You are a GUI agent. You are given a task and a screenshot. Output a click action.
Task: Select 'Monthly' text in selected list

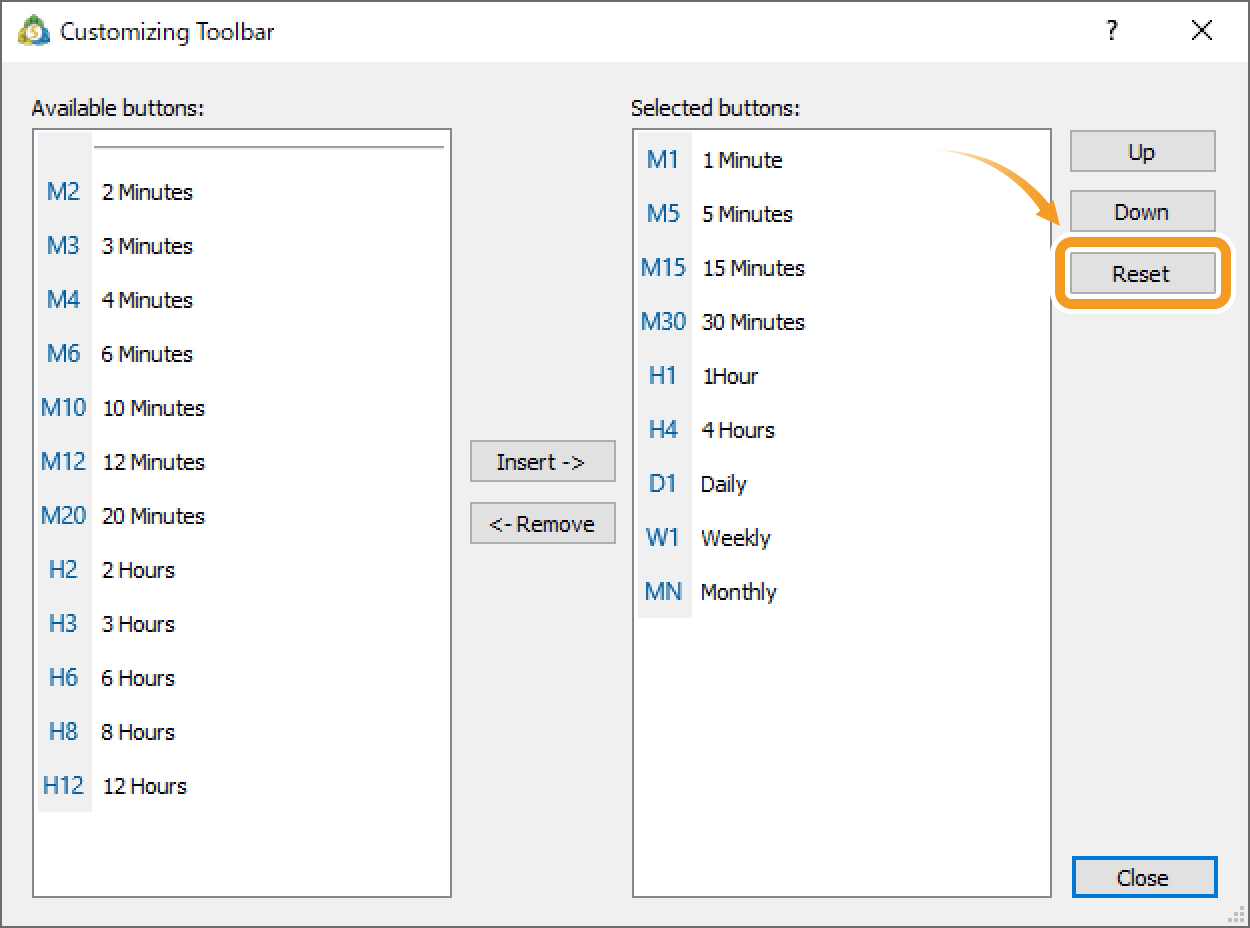[x=739, y=592]
